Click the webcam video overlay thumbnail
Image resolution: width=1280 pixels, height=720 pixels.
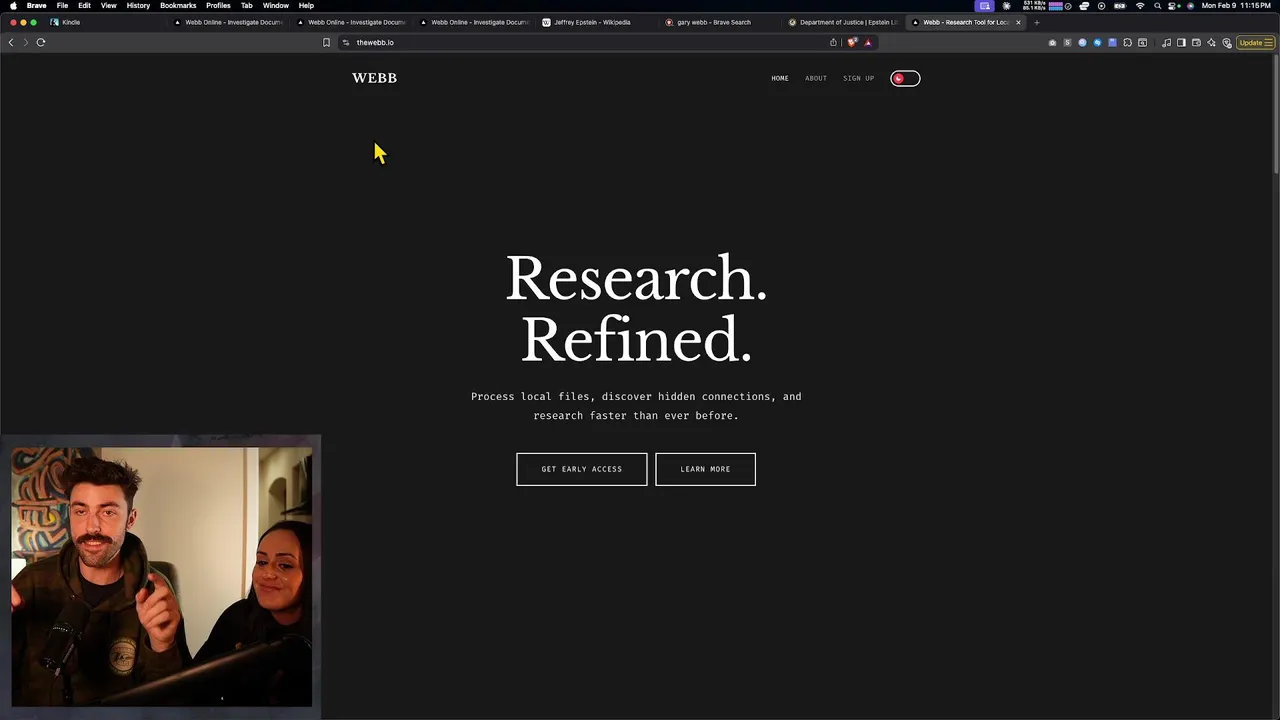click(162, 577)
